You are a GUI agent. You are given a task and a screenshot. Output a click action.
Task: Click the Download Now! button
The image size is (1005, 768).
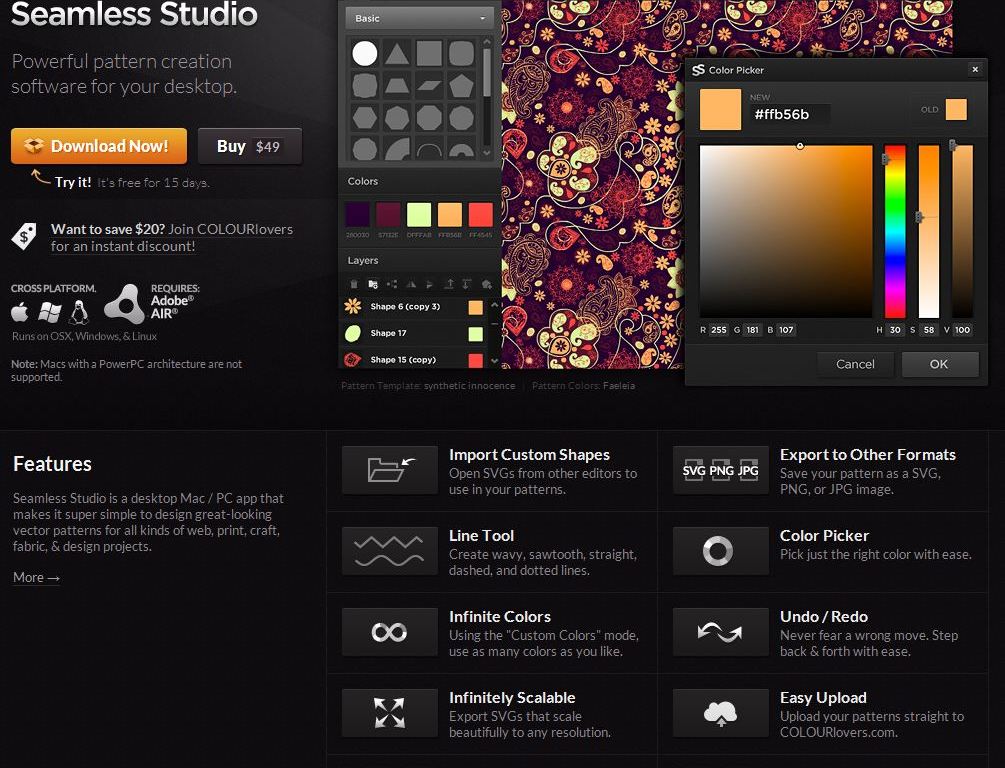click(x=99, y=146)
